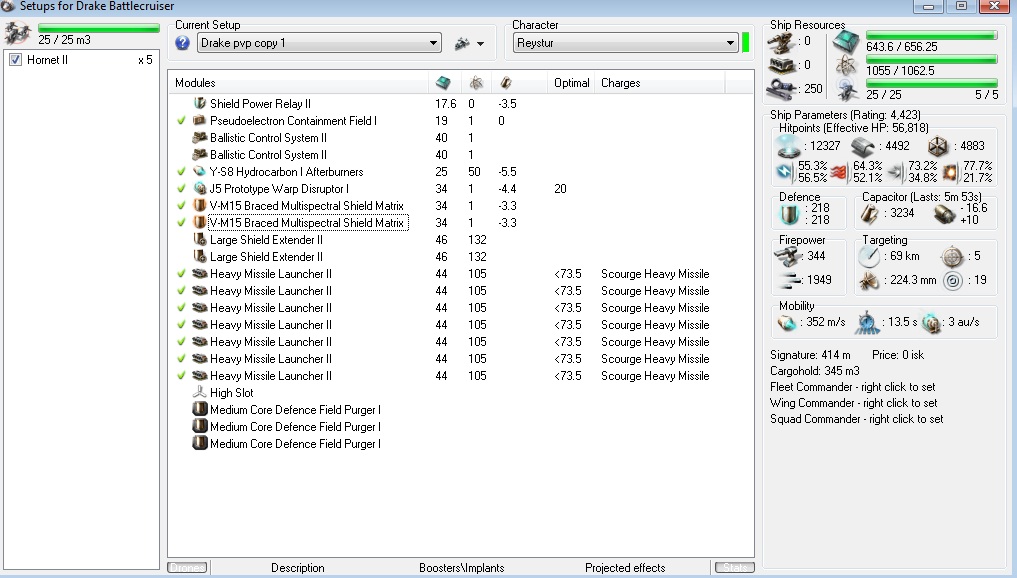Click the capacitor column header icon

click(506, 82)
